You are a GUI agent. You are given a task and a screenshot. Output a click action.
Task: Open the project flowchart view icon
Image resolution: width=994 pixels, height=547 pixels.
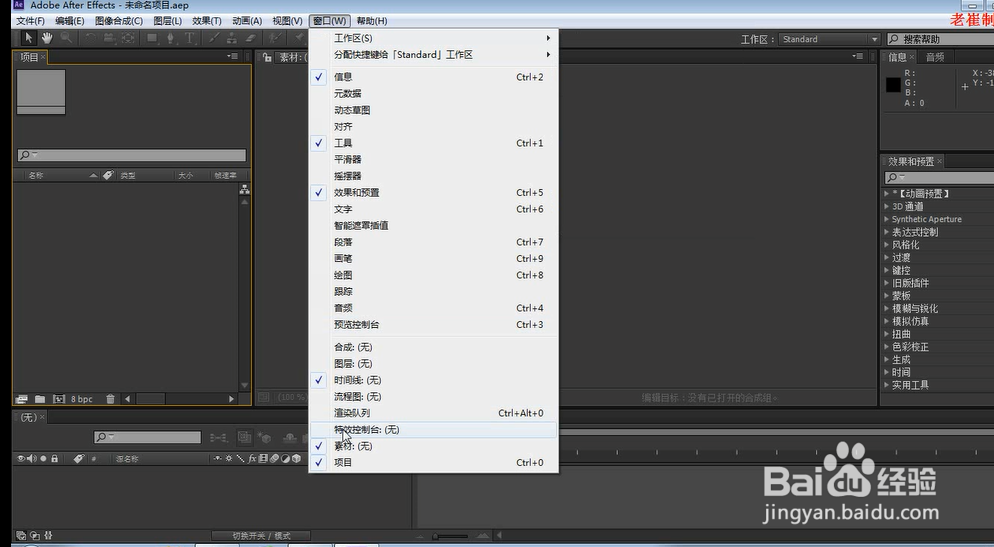[x=245, y=190]
